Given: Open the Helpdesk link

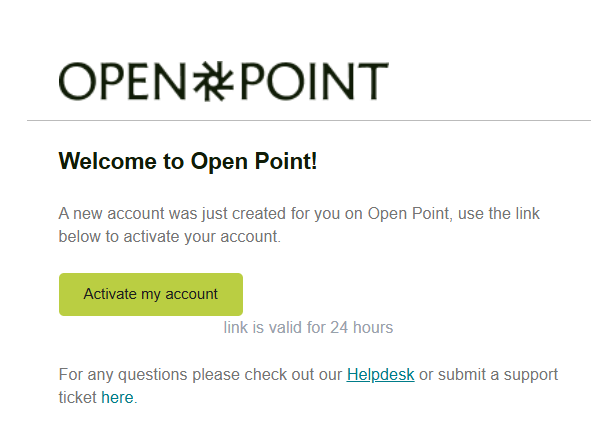Looking at the screenshot, I should [x=380, y=375].
